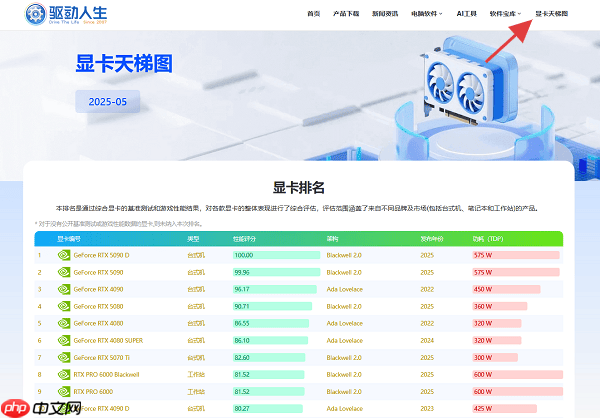
Task: Open the 驱动人生 logo home link
Action: click(x=66, y=14)
